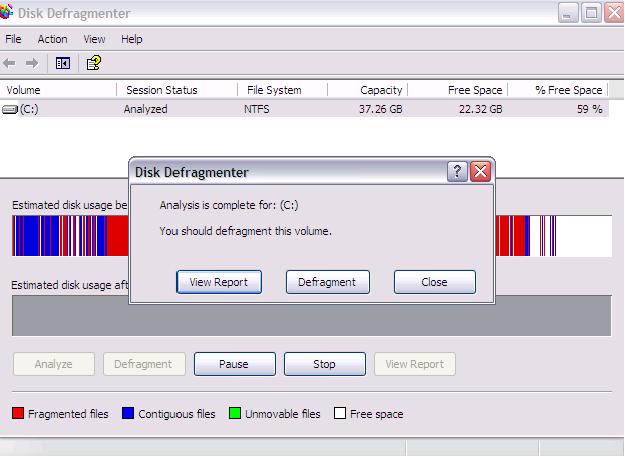The width and height of the screenshot is (625, 457).
Task: Close the dialog with the red X
Action: click(480, 172)
